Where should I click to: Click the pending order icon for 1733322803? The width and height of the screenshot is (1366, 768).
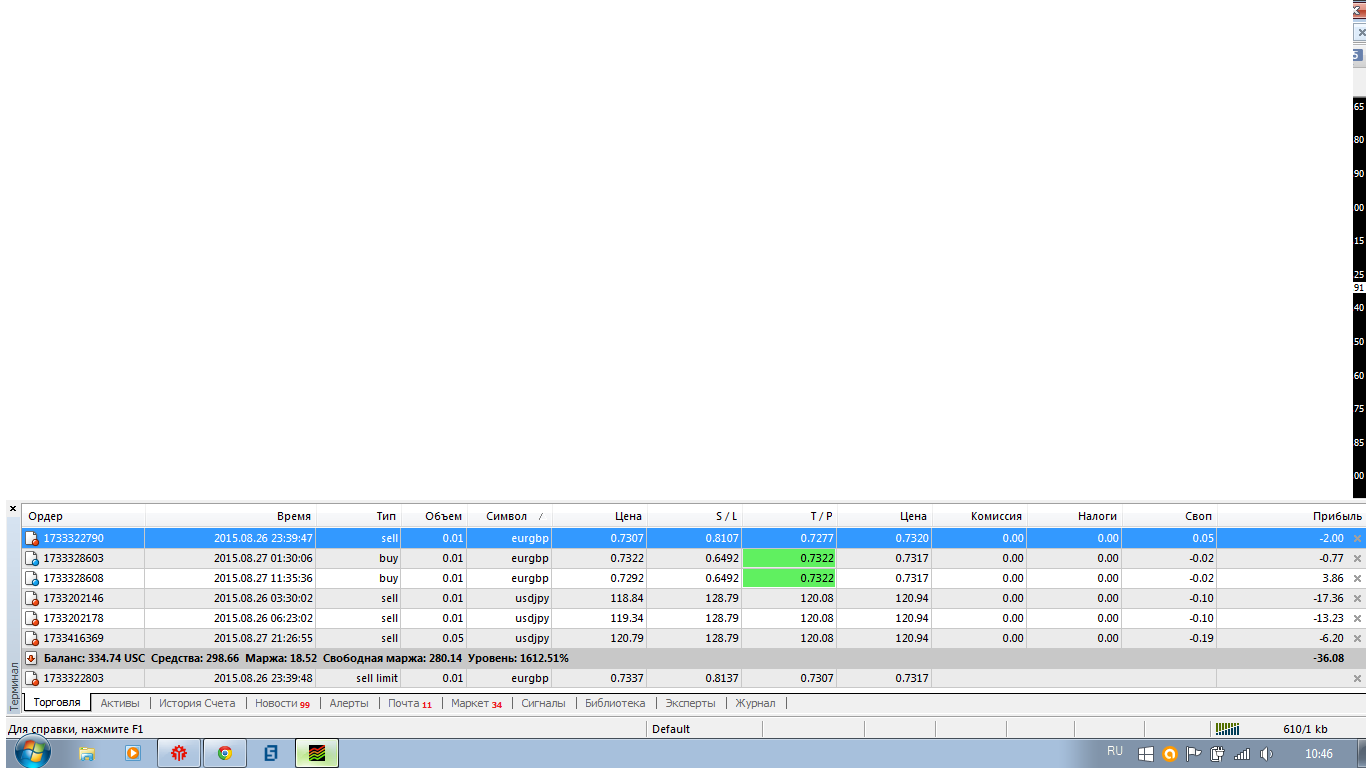[32, 678]
